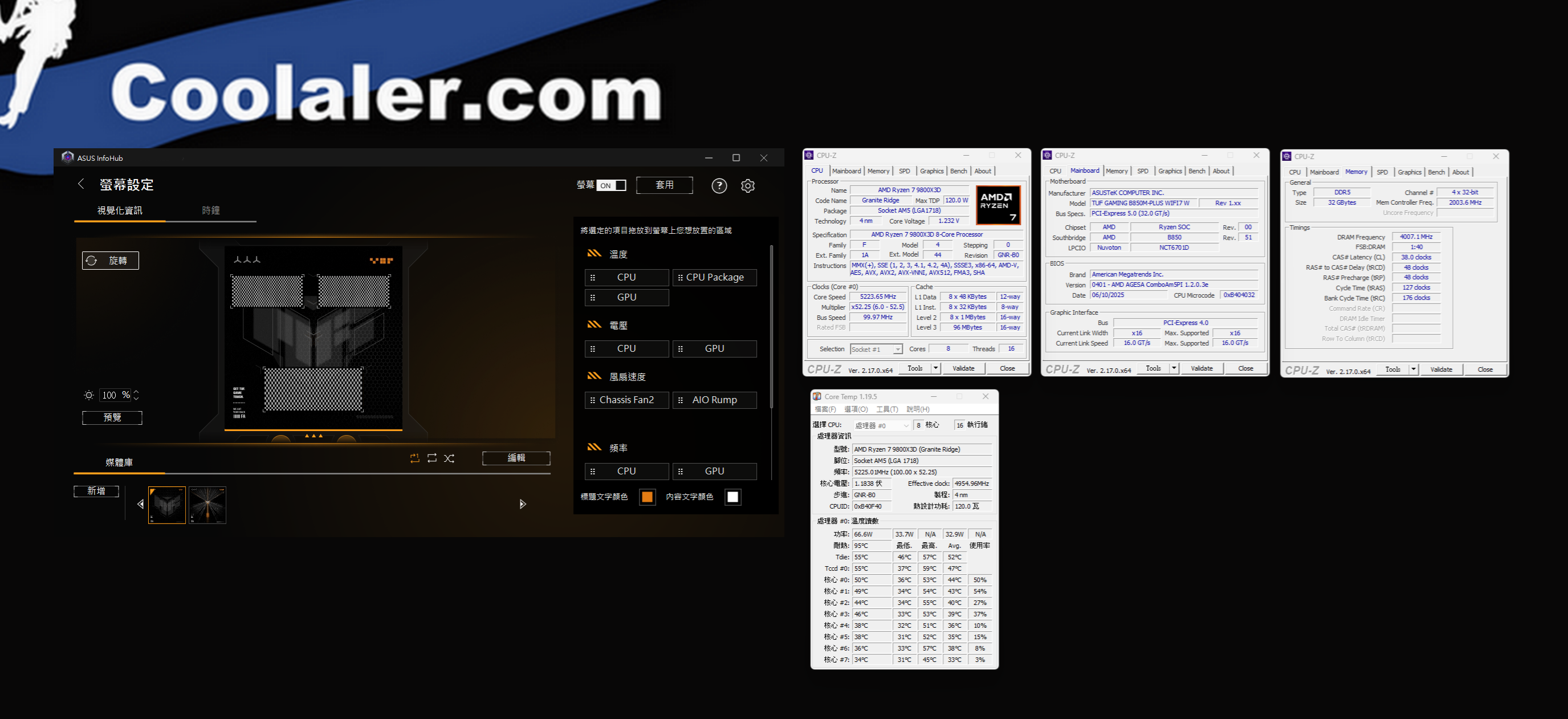The height and width of the screenshot is (719, 1568).
Task: Open 處理器 #0 CPU selector in Core Temp
Action: (881, 425)
